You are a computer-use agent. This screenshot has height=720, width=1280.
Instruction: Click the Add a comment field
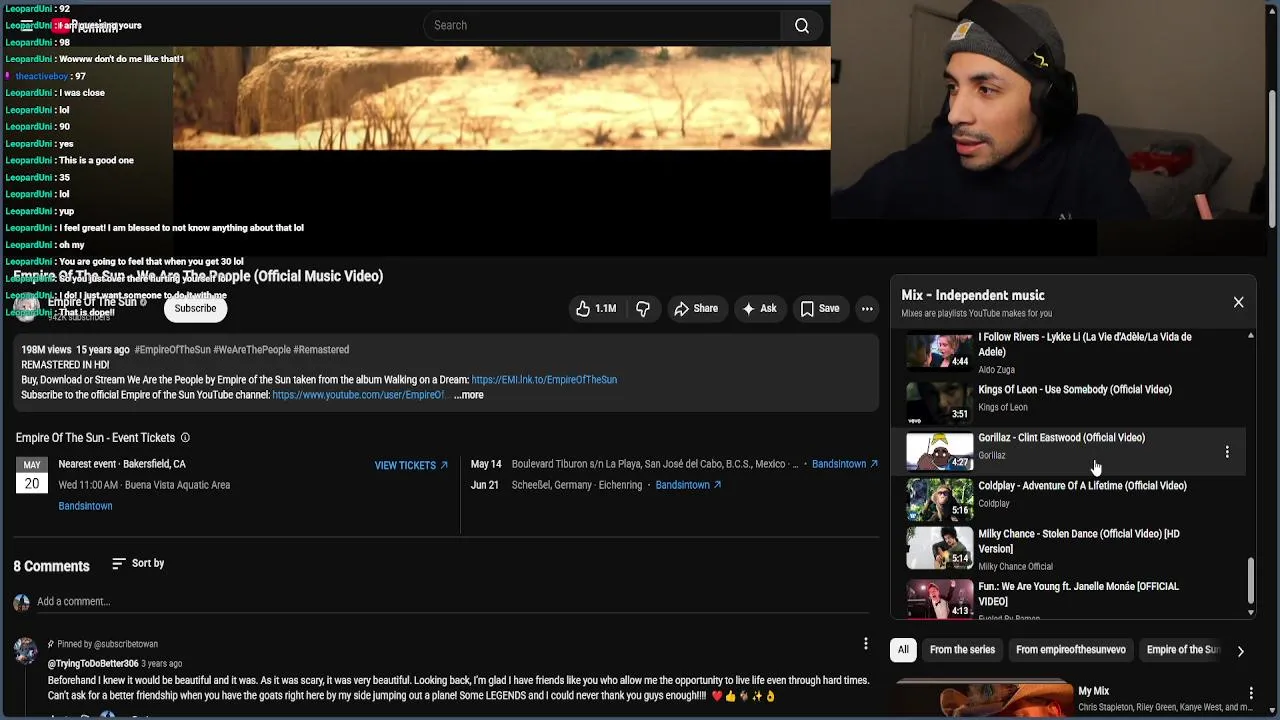[453, 602]
